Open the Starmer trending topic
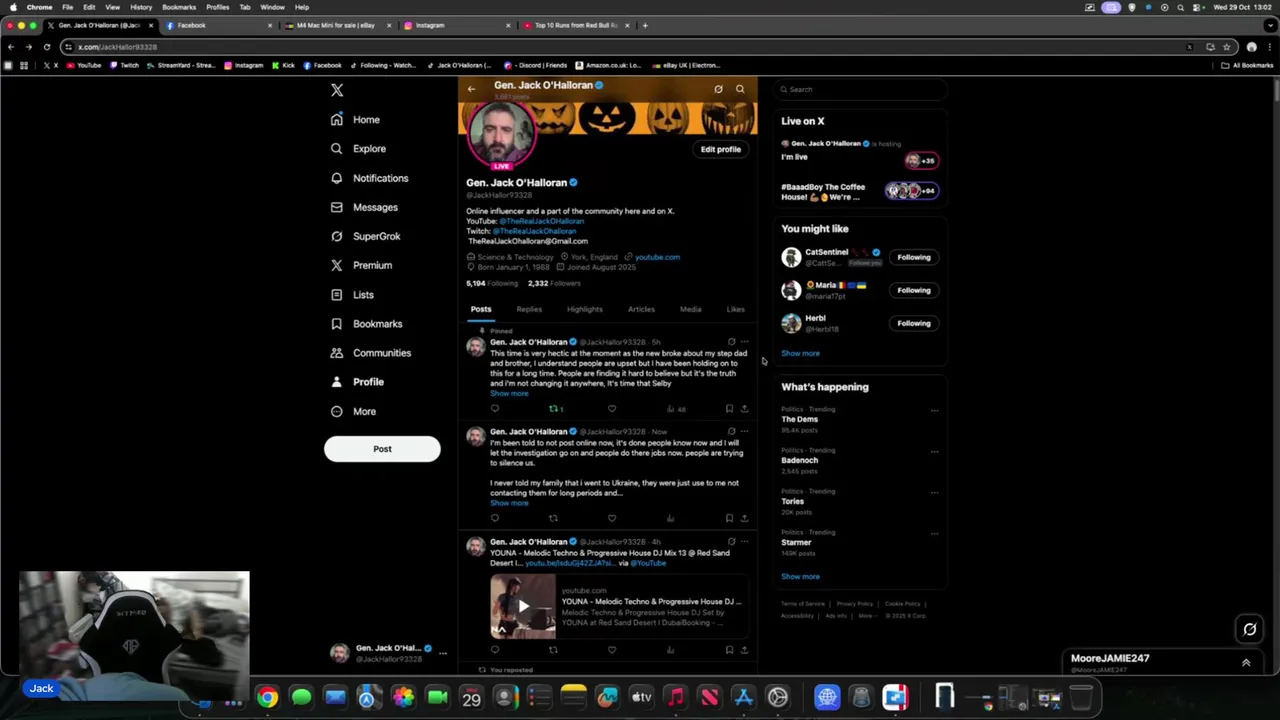The width and height of the screenshot is (1280, 720). (796, 542)
